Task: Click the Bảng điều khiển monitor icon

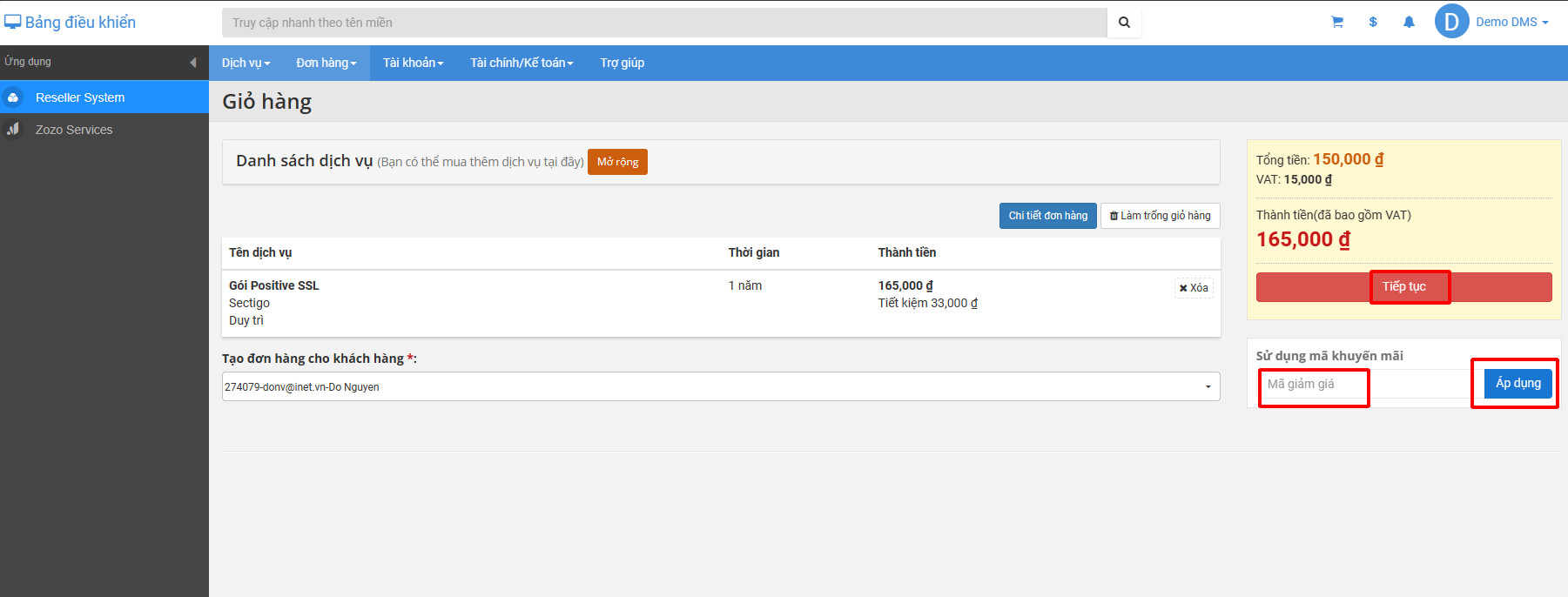Action: (x=12, y=22)
